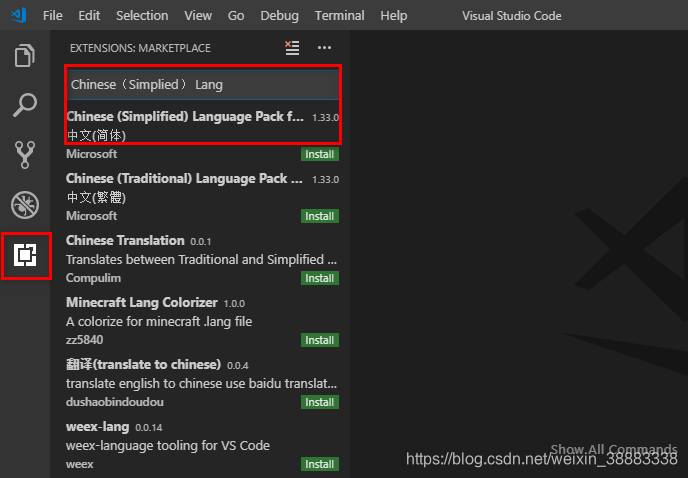
Task: Install Chinese (Simplified) Language Pack
Action: tap(320, 154)
